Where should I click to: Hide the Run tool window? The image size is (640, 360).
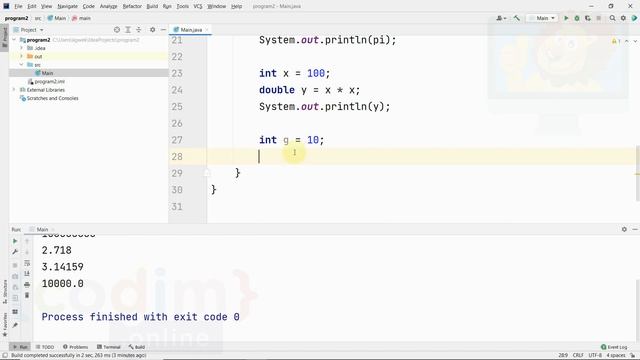coord(635,229)
